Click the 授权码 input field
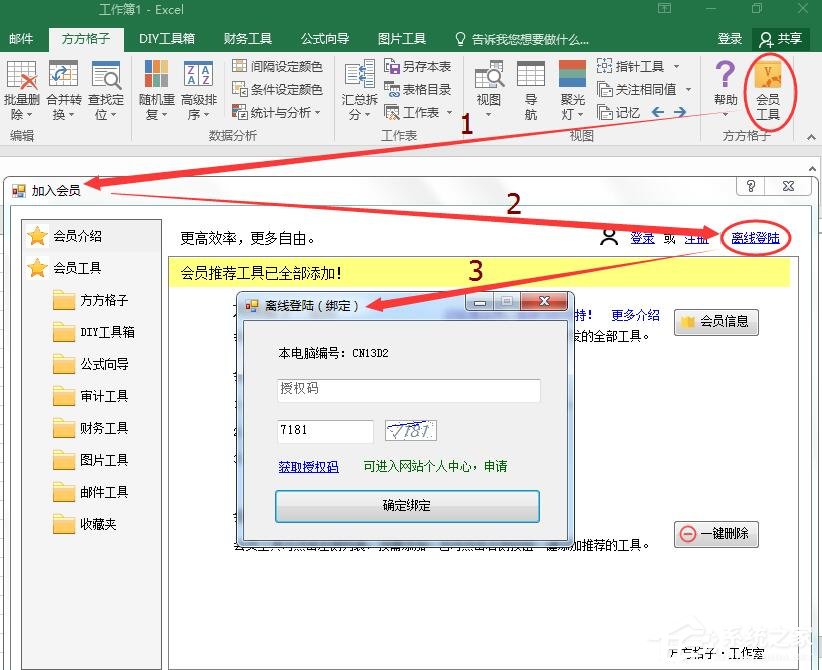Viewport: 822px width, 670px height. tap(408, 391)
